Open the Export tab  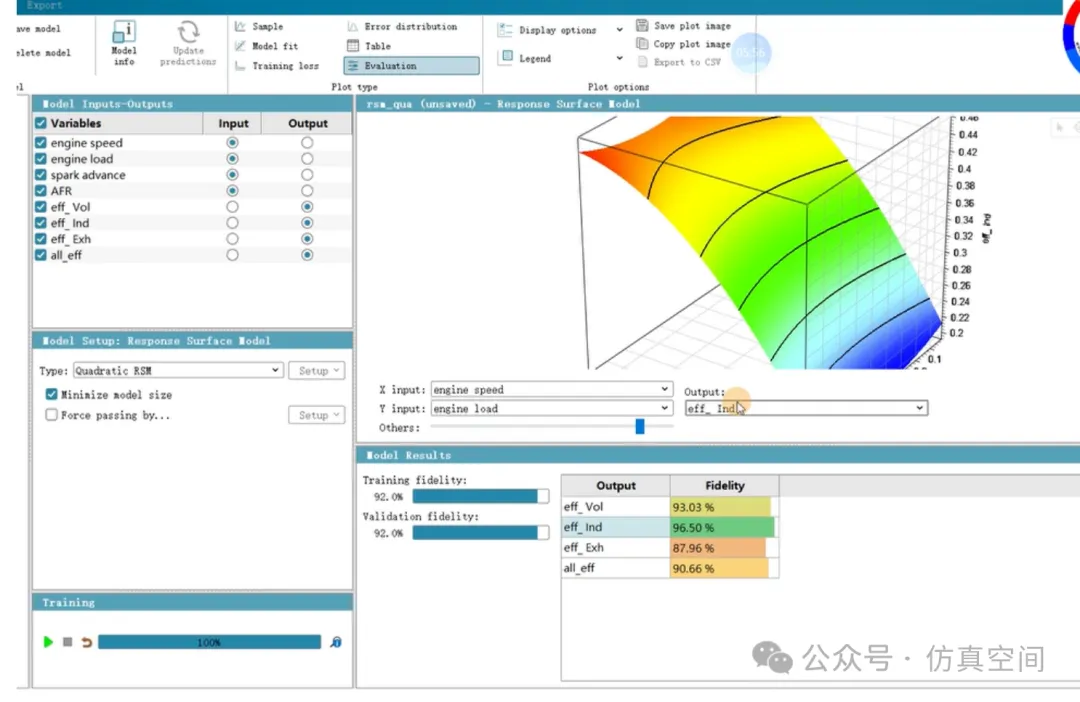45,6
